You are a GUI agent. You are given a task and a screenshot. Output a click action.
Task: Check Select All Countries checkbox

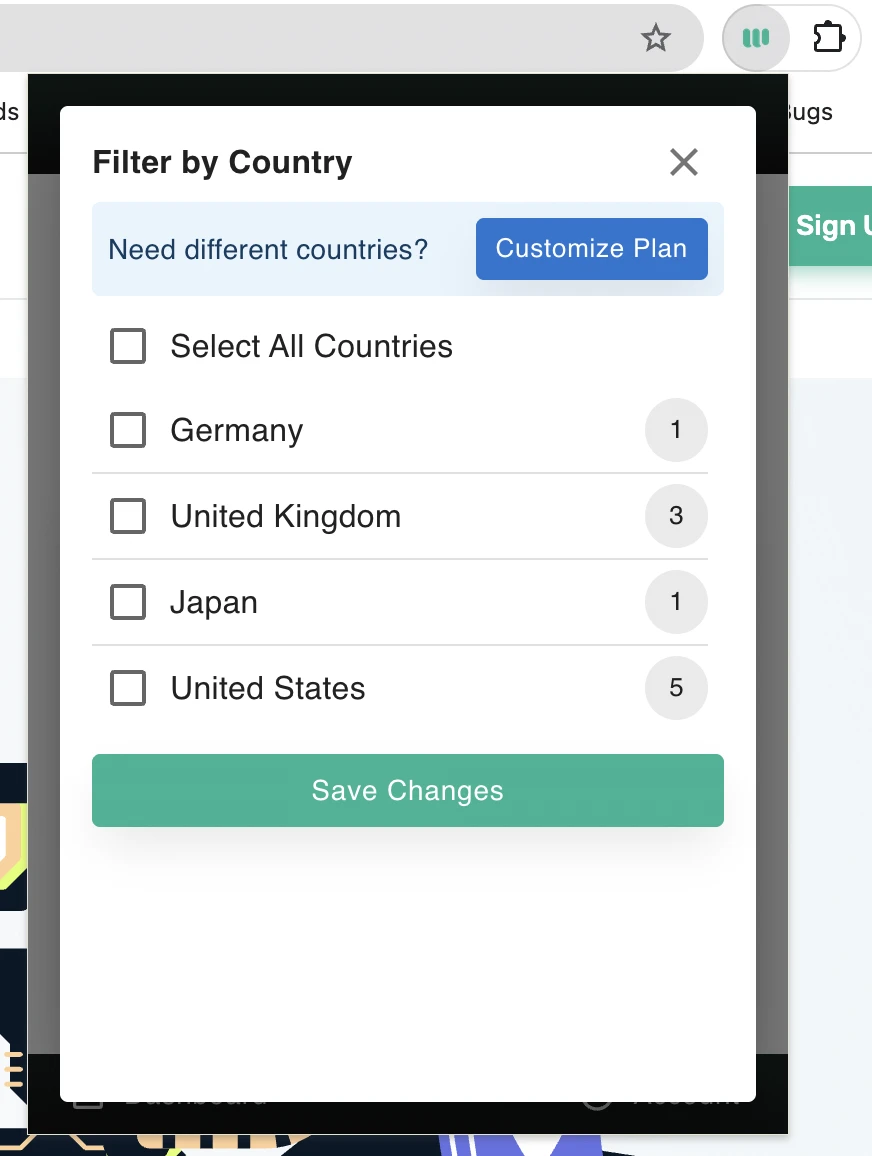(x=128, y=347)
